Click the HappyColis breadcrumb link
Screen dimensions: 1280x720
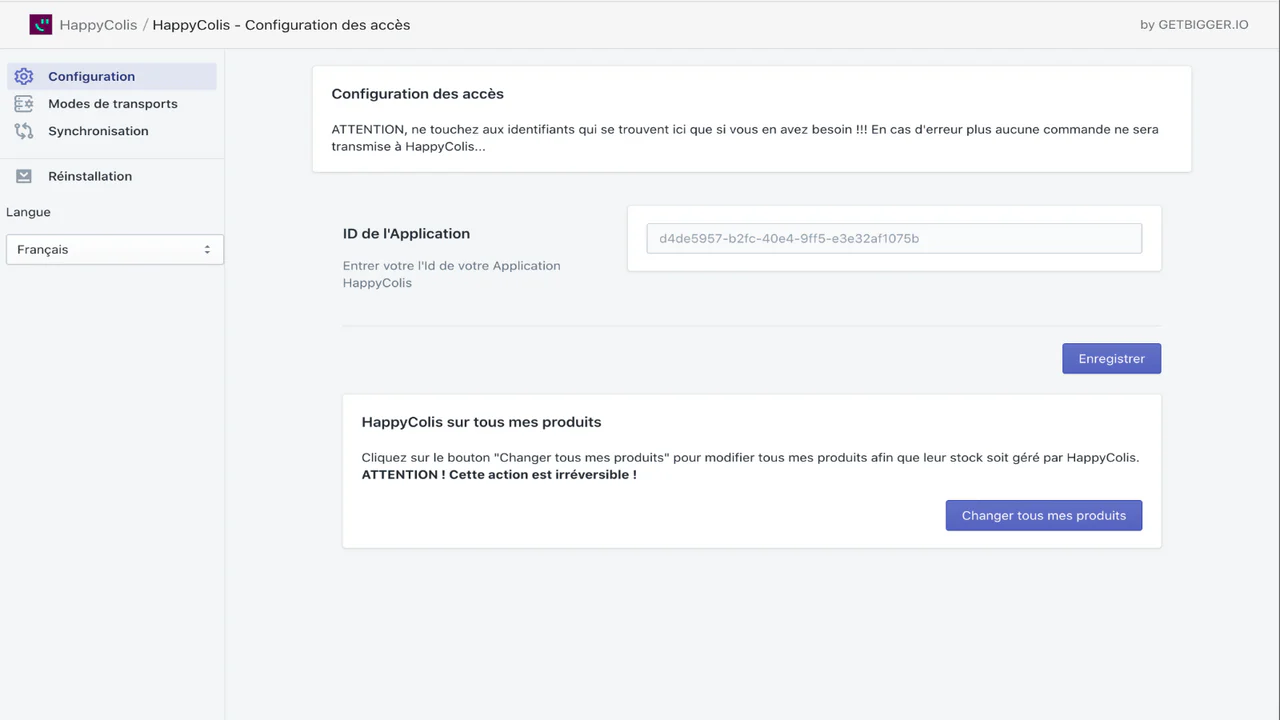point(98,25)
